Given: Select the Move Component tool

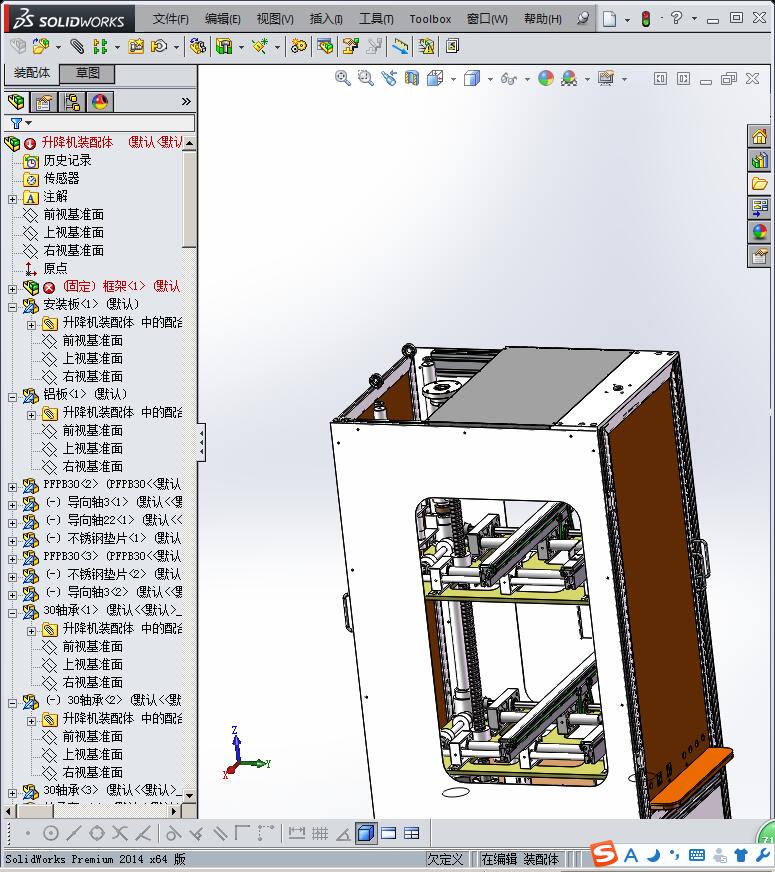Looking at the screenshot, I should click(160, 46).
